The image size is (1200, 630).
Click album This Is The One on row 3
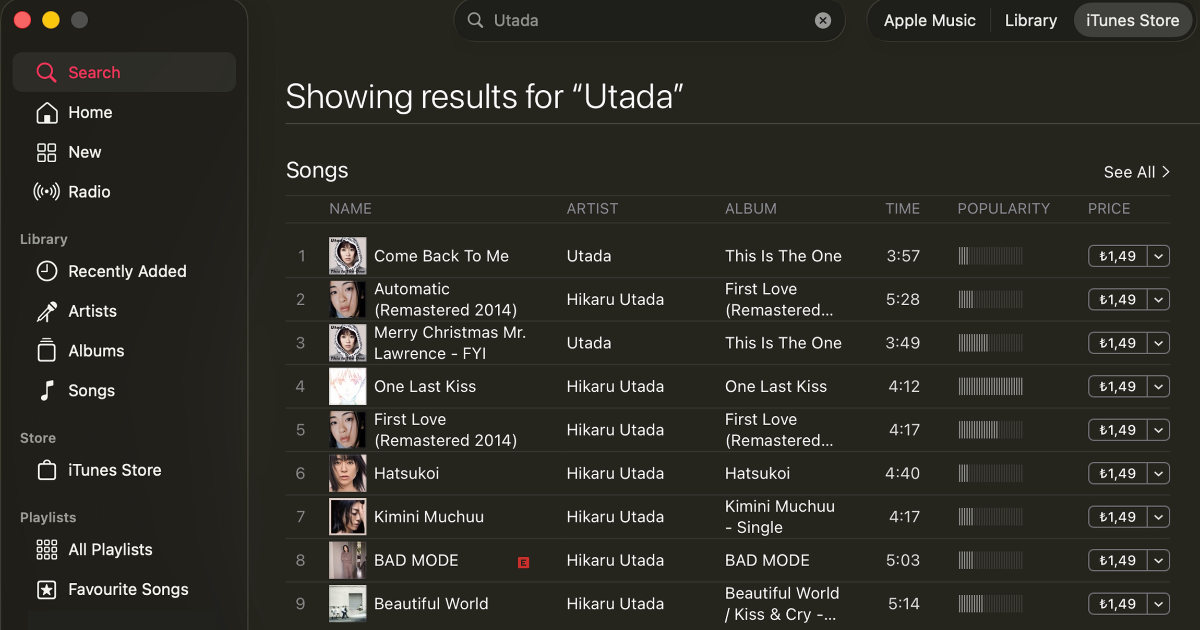(x=783, y=343)
